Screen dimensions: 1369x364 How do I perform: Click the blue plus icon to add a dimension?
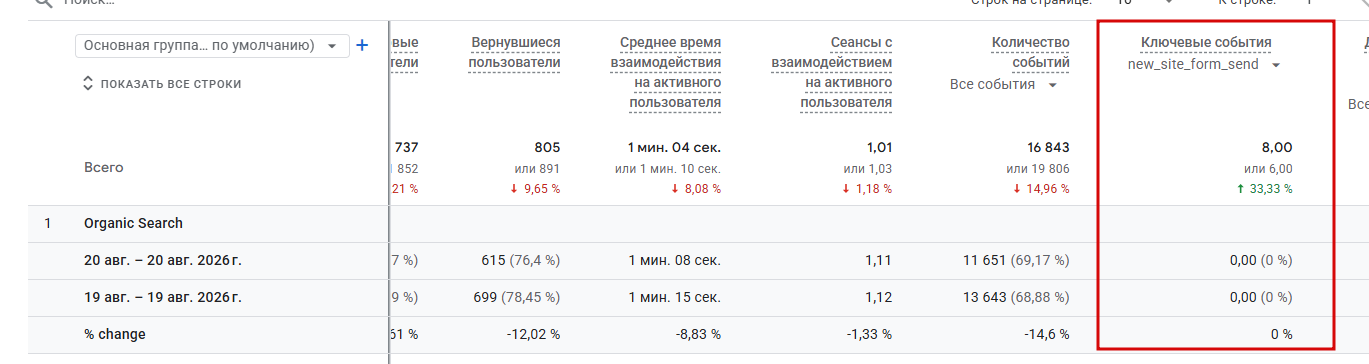(x=362, y=45)
